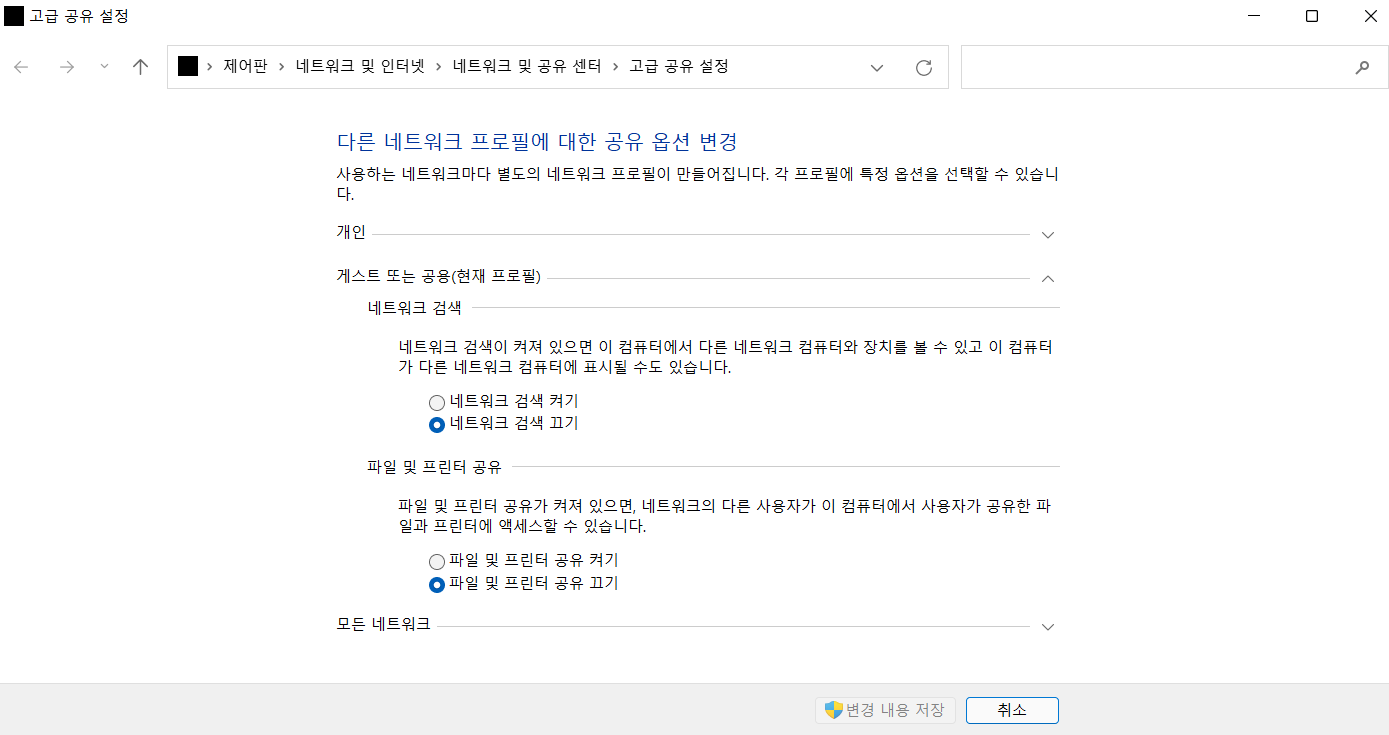Click the 변경 내용 저장 button
This screenshot has width=1389, height=735.
click(x=884, y=710)
